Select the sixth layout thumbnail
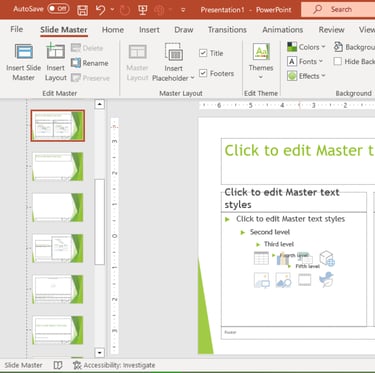The width and height of the screenshot is (375, 373). pos(58,330)
